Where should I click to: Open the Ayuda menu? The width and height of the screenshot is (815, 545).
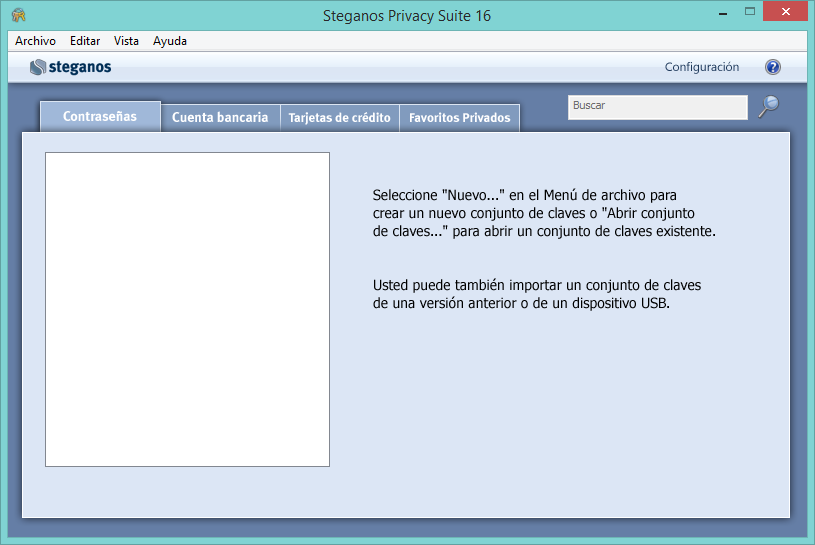170,41
